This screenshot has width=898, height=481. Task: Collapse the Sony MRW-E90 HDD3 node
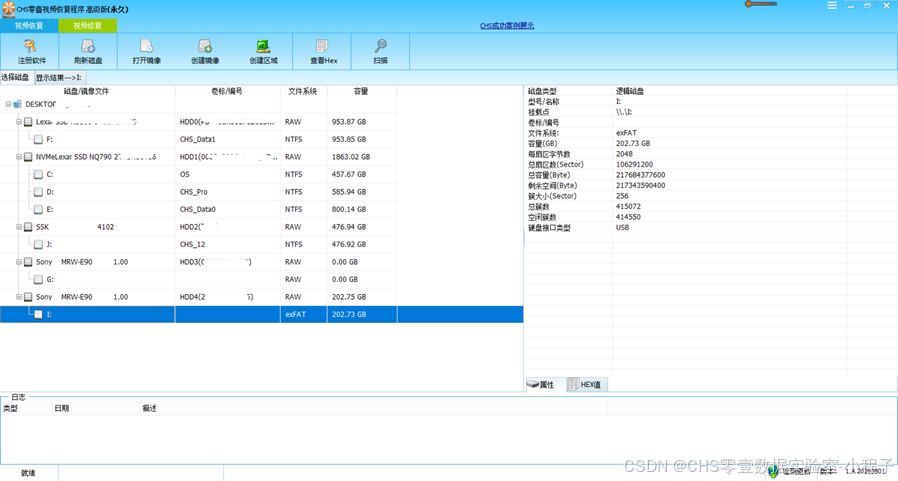(18, 262)
